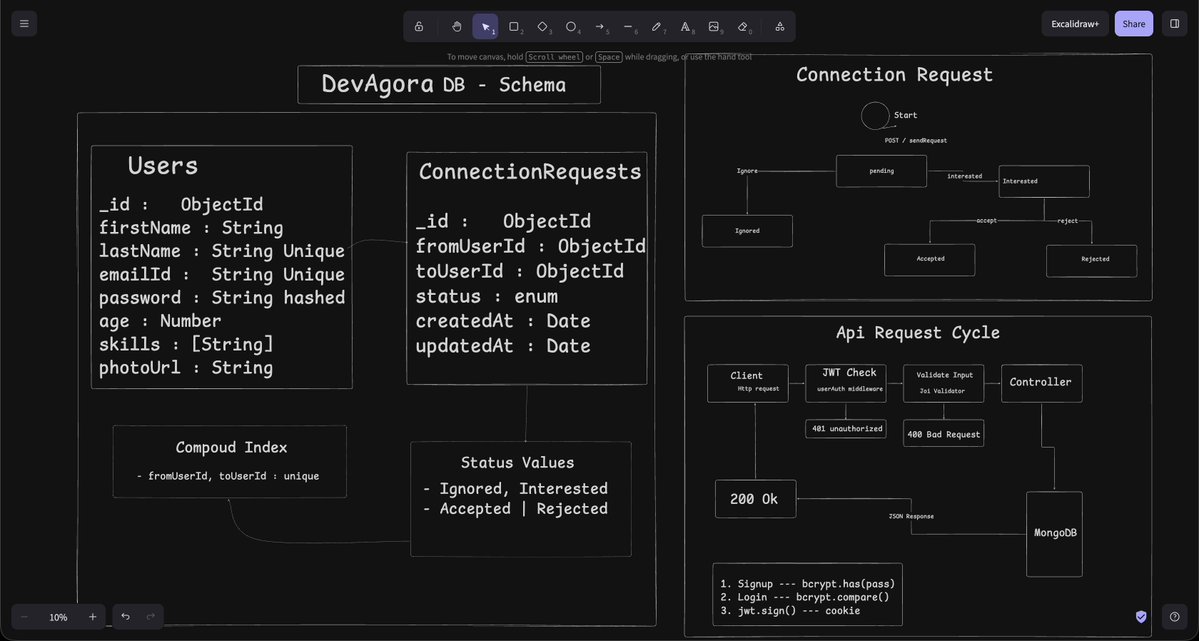Click the 'JSON Response' arrow label
The width and height of the screenshot is (1199, 641).
click(x=911, y=516)
